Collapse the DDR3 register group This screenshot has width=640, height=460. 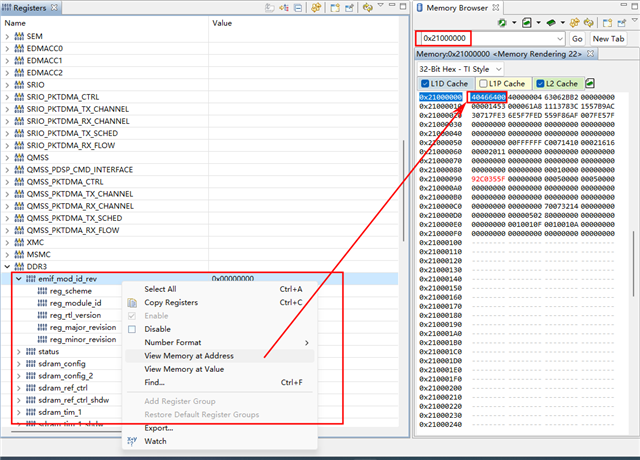click(x=7, y=267)
